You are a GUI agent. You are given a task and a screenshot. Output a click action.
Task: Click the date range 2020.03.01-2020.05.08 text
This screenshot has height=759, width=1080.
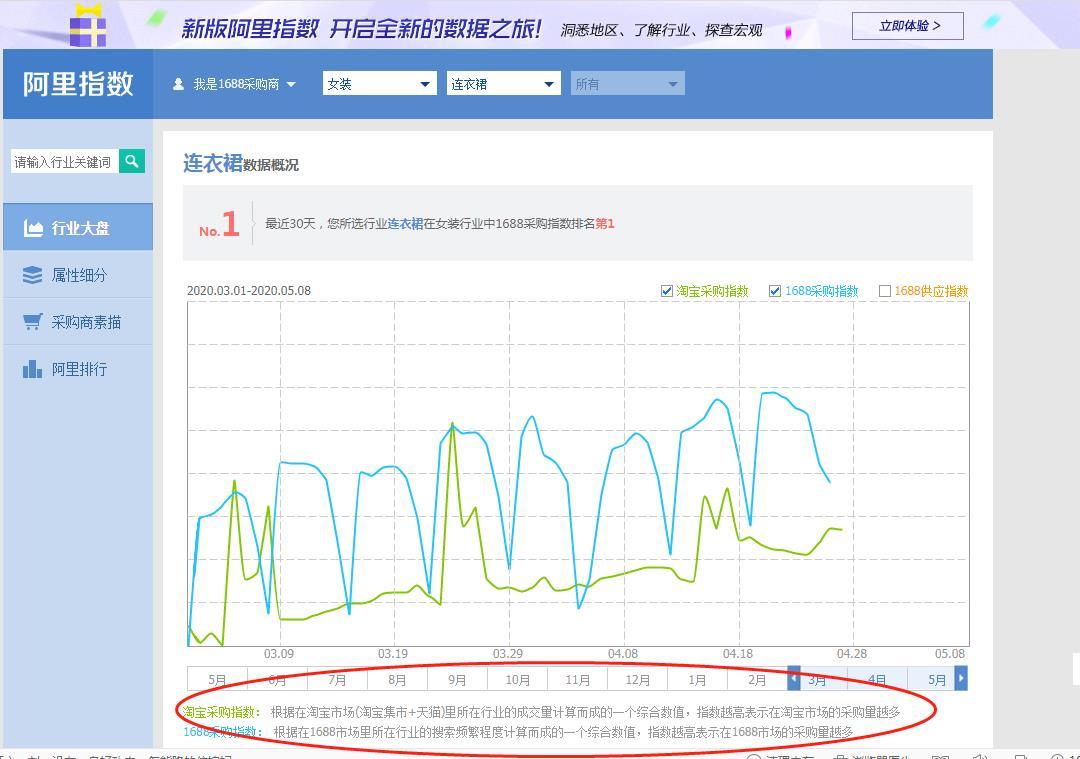[249, 291]
